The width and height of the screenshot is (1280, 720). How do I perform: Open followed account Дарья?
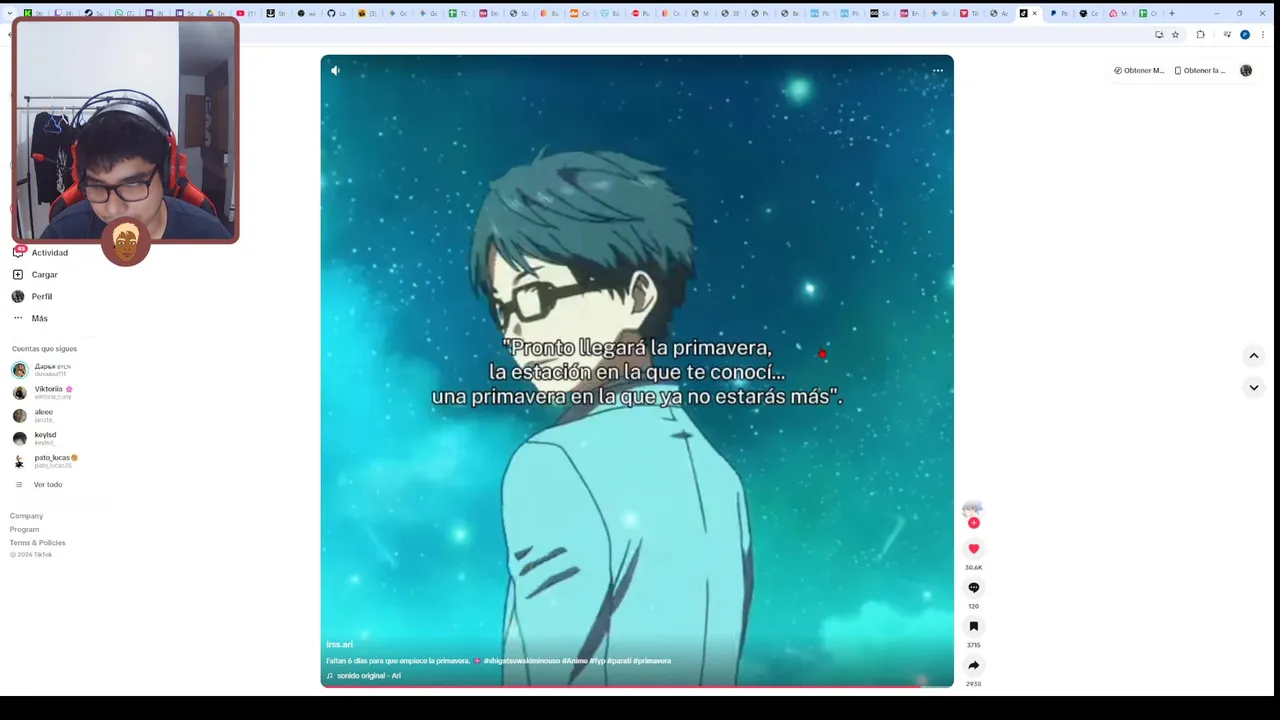point(52,369)
